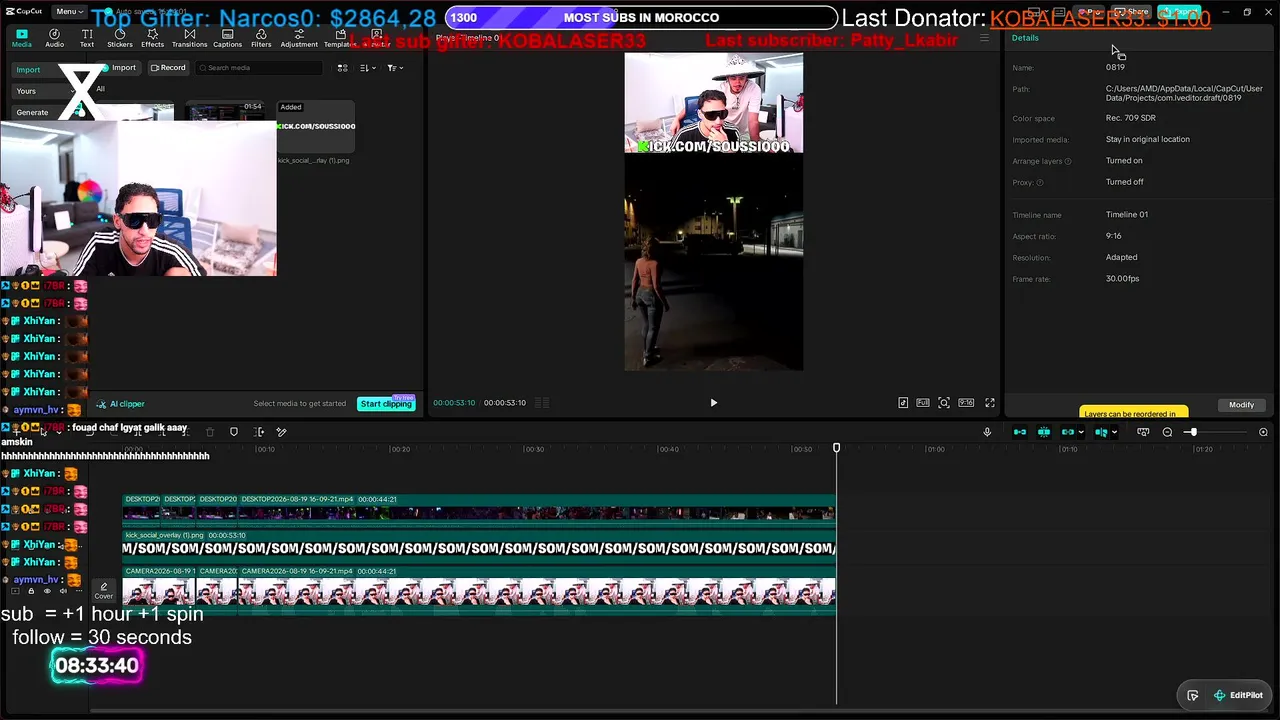Open the Transitions panel
This screenshot has width=1280, height=720.
click(x=189, y=38)
